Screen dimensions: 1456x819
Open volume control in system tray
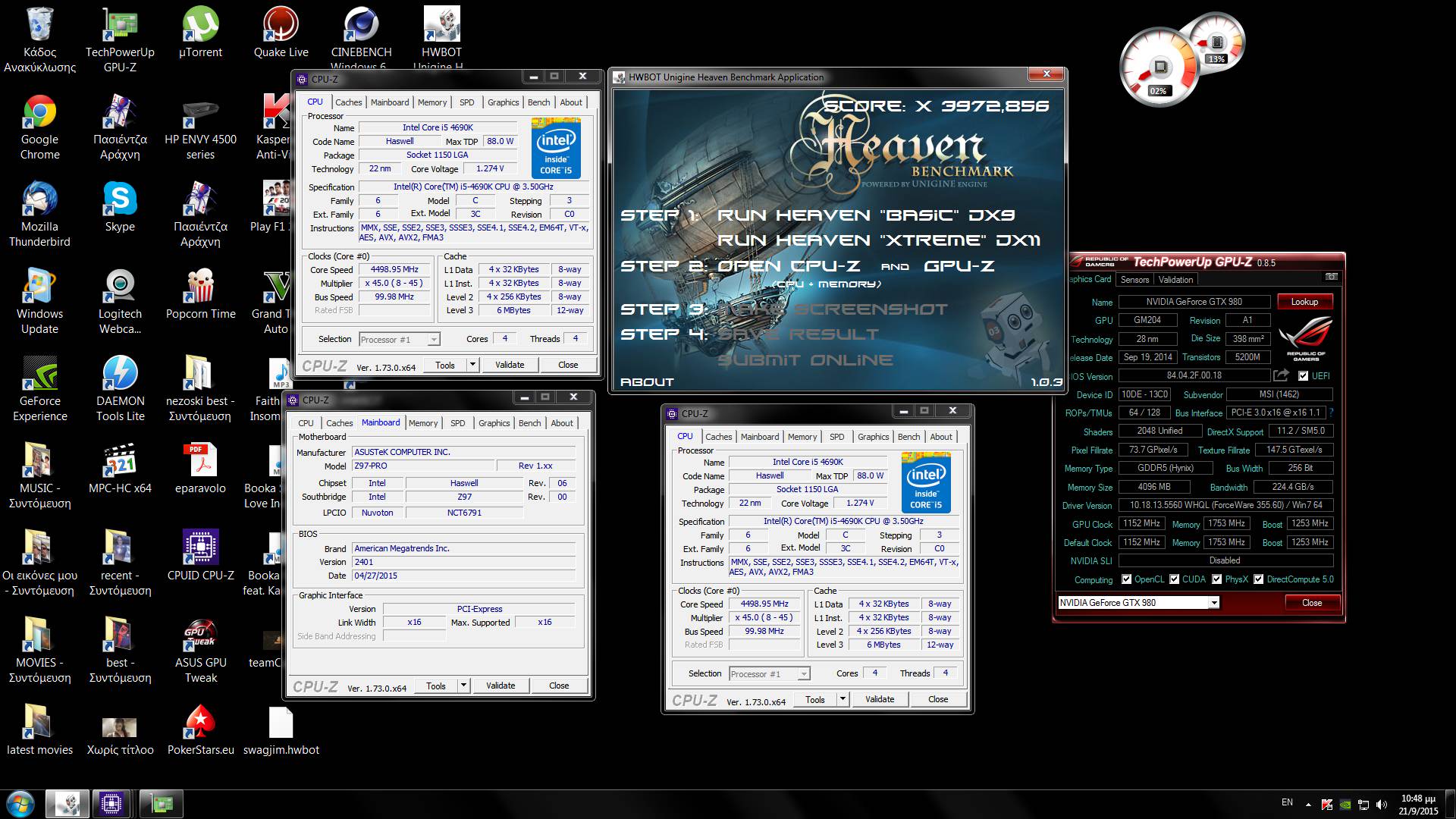pos(1382,805)
